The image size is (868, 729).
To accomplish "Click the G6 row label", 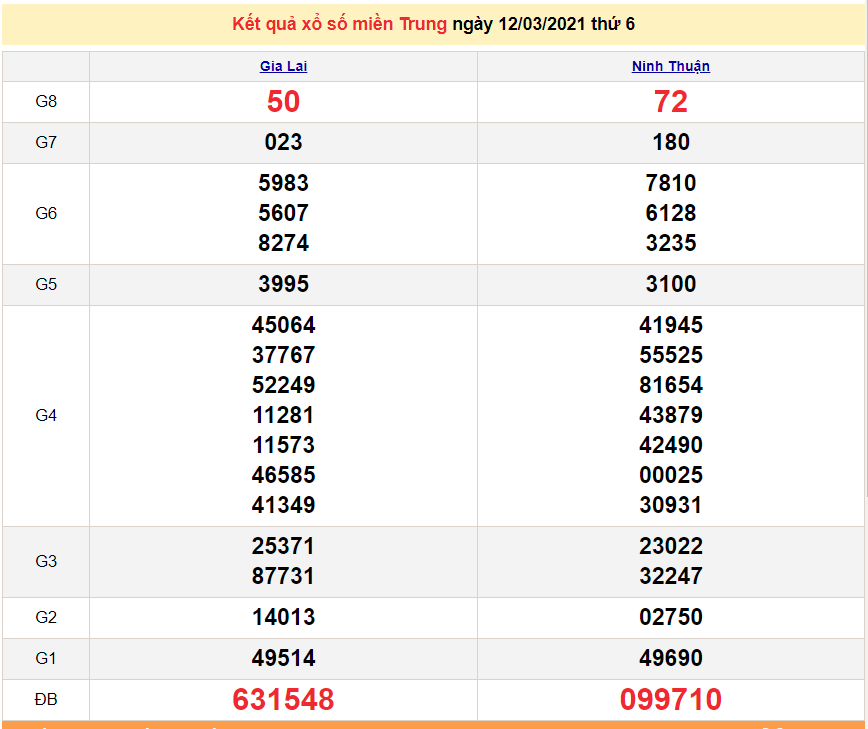I will click(x=46, y=214).
